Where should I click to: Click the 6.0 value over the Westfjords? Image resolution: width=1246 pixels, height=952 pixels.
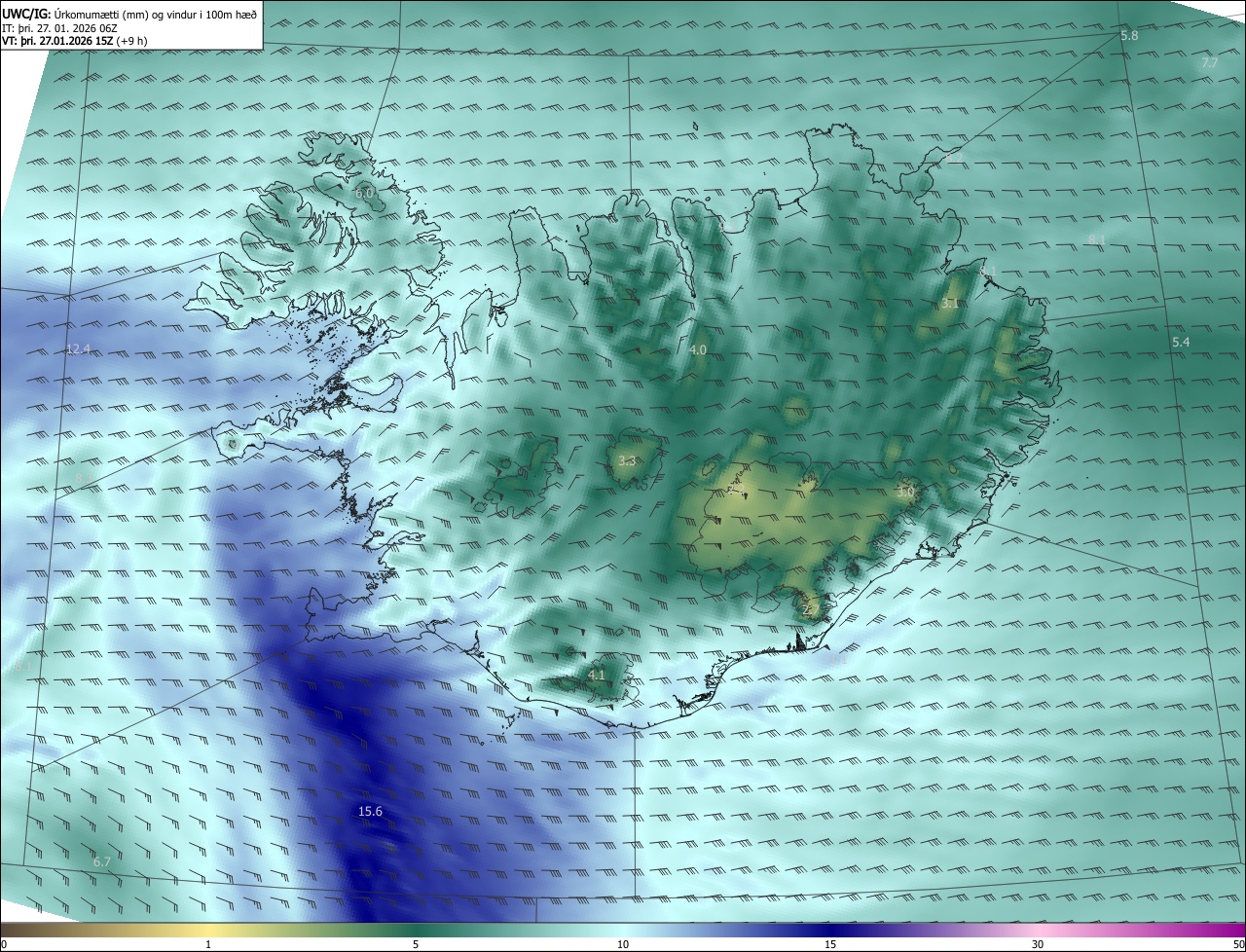coord(364,194)
